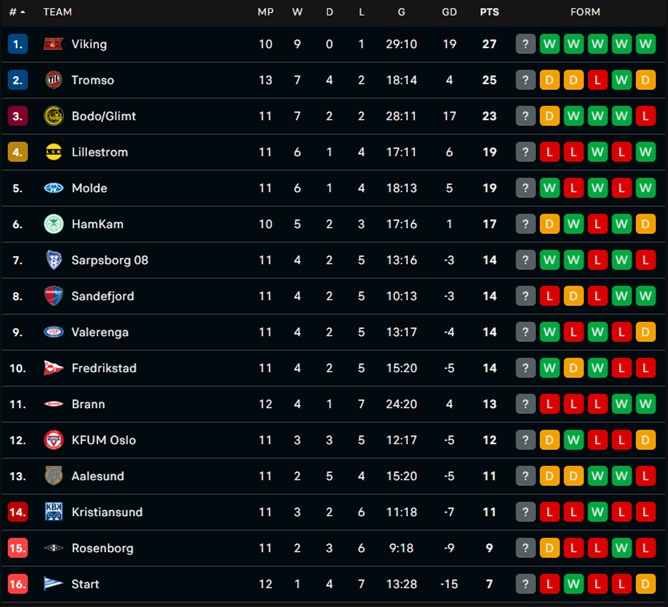Click the Kristiansund KBK logo
668x607 pixels.
(54, 512)
